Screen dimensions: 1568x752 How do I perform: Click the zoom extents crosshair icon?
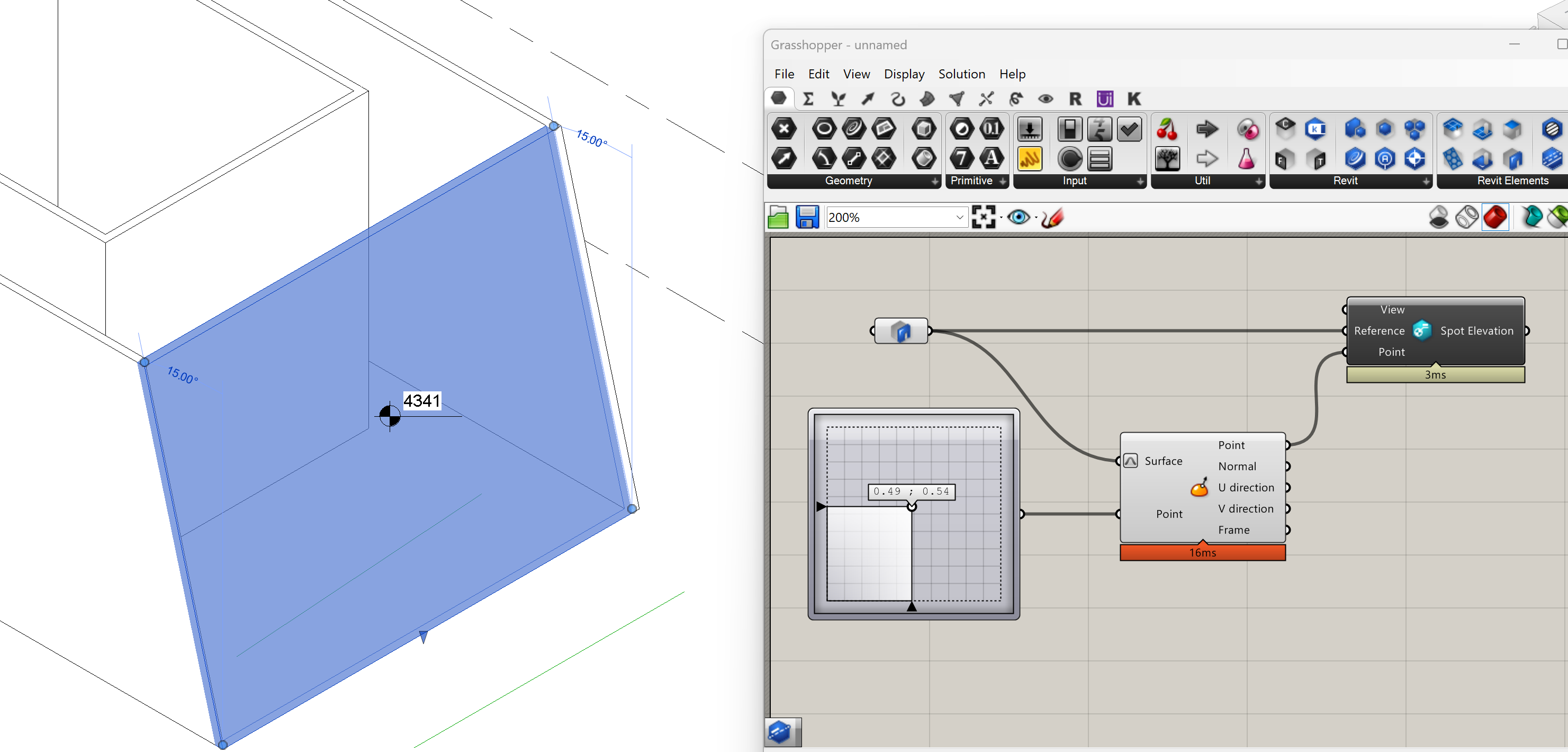[x=984, y=216]
